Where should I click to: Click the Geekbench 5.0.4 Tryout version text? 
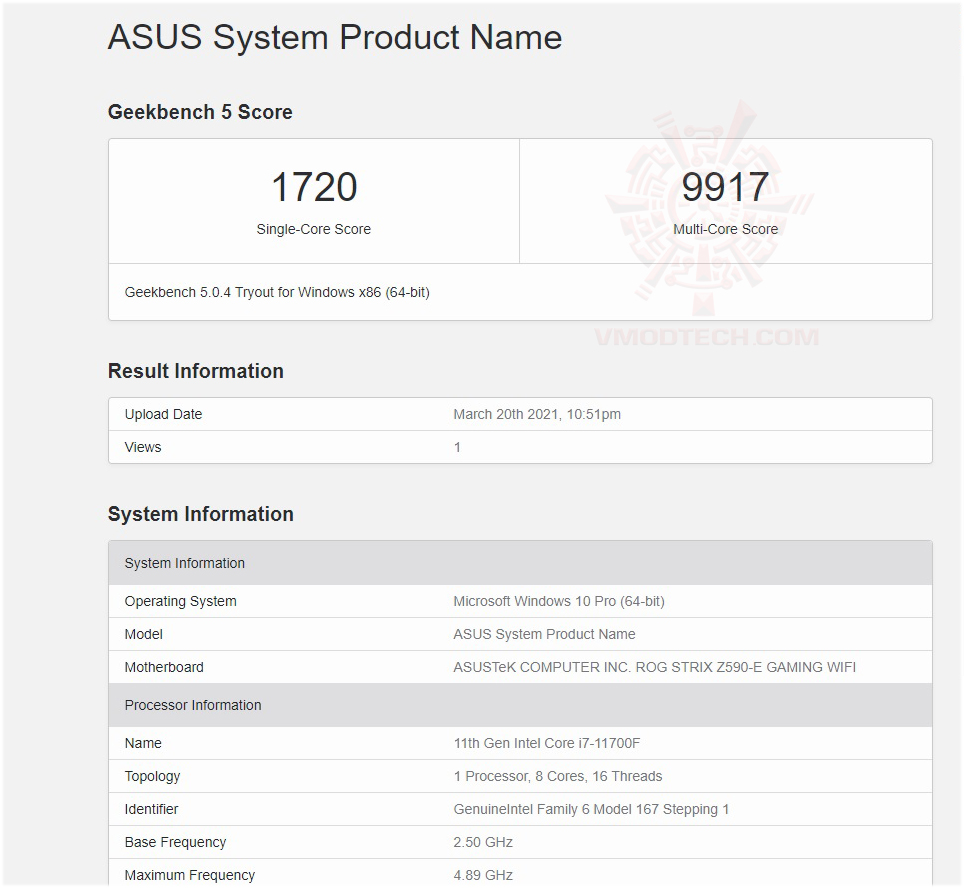click(x=277, y=292)
